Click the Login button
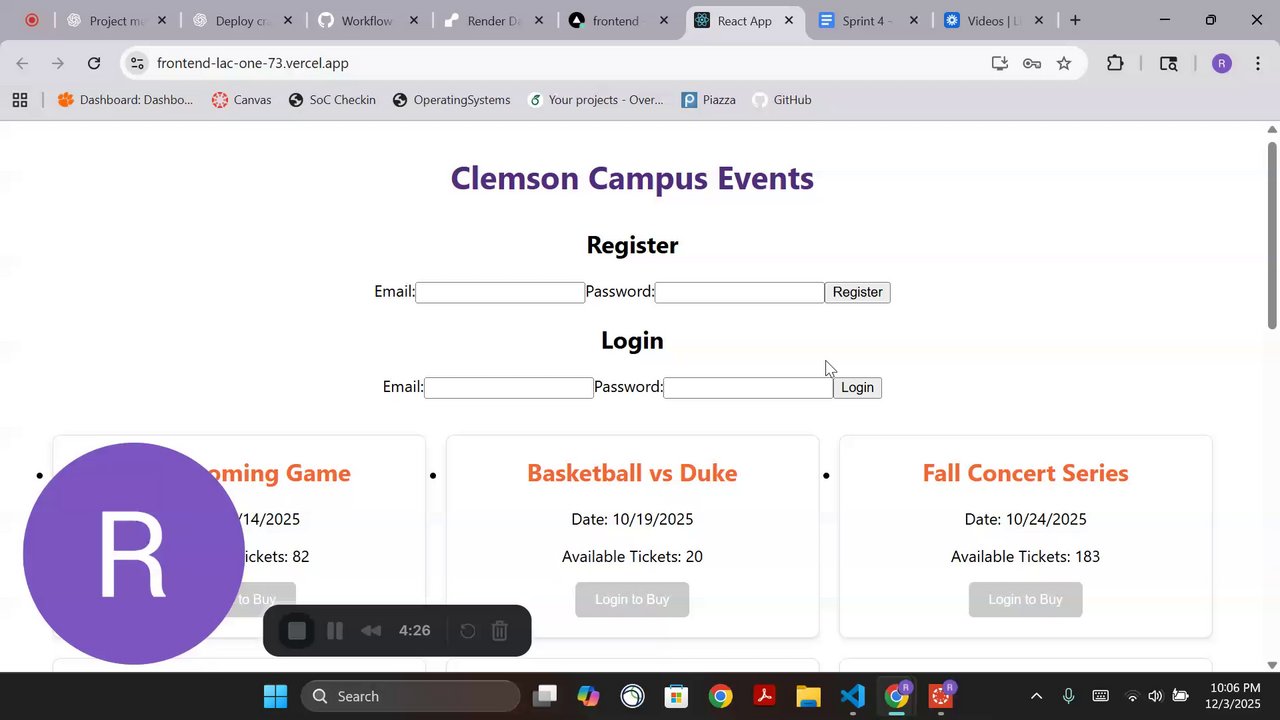Viewport: 1280px width, 720px height. 857,387
